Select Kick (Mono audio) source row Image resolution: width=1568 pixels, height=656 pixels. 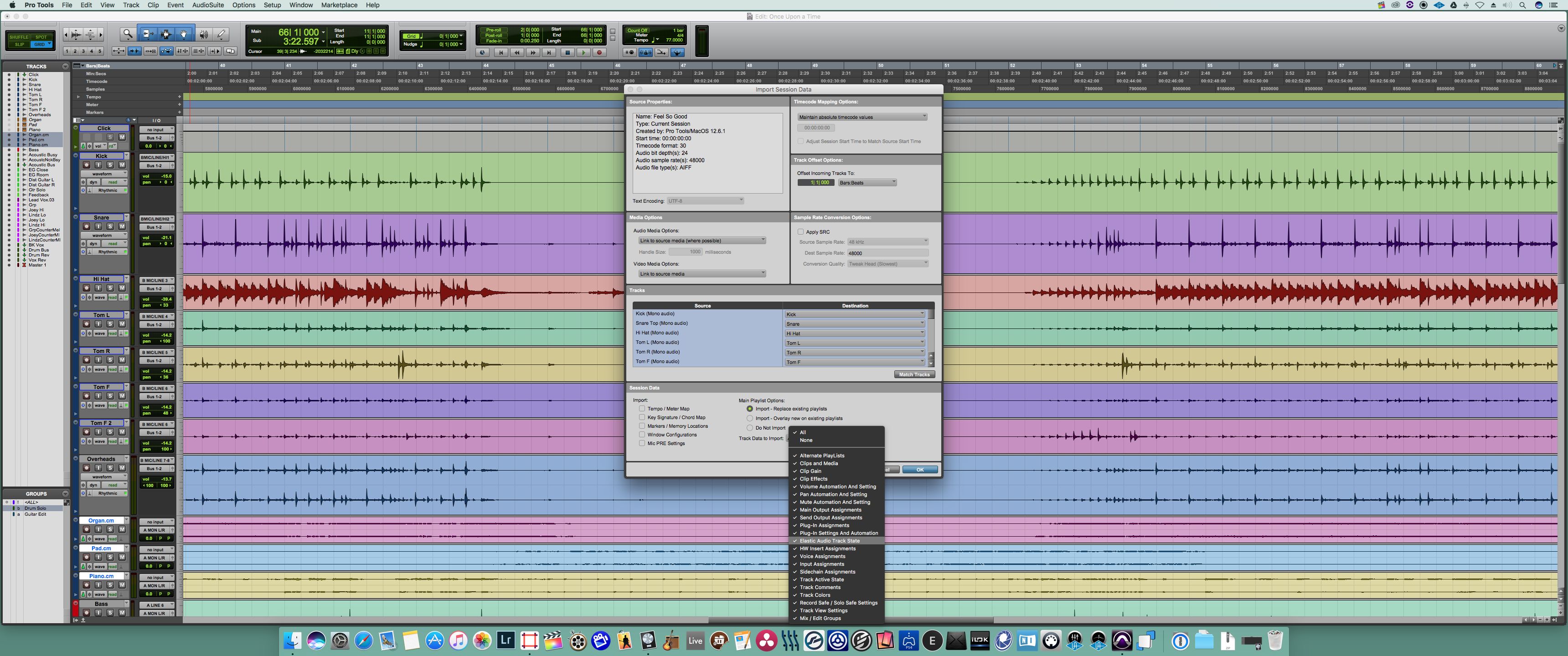point(707,314)
